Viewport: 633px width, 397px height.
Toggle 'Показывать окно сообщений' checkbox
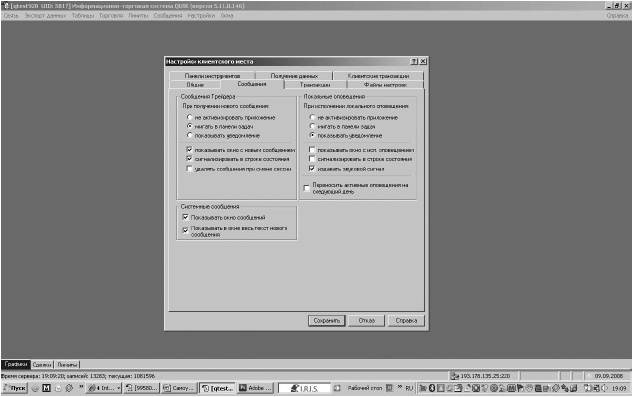tap(185, 217)
